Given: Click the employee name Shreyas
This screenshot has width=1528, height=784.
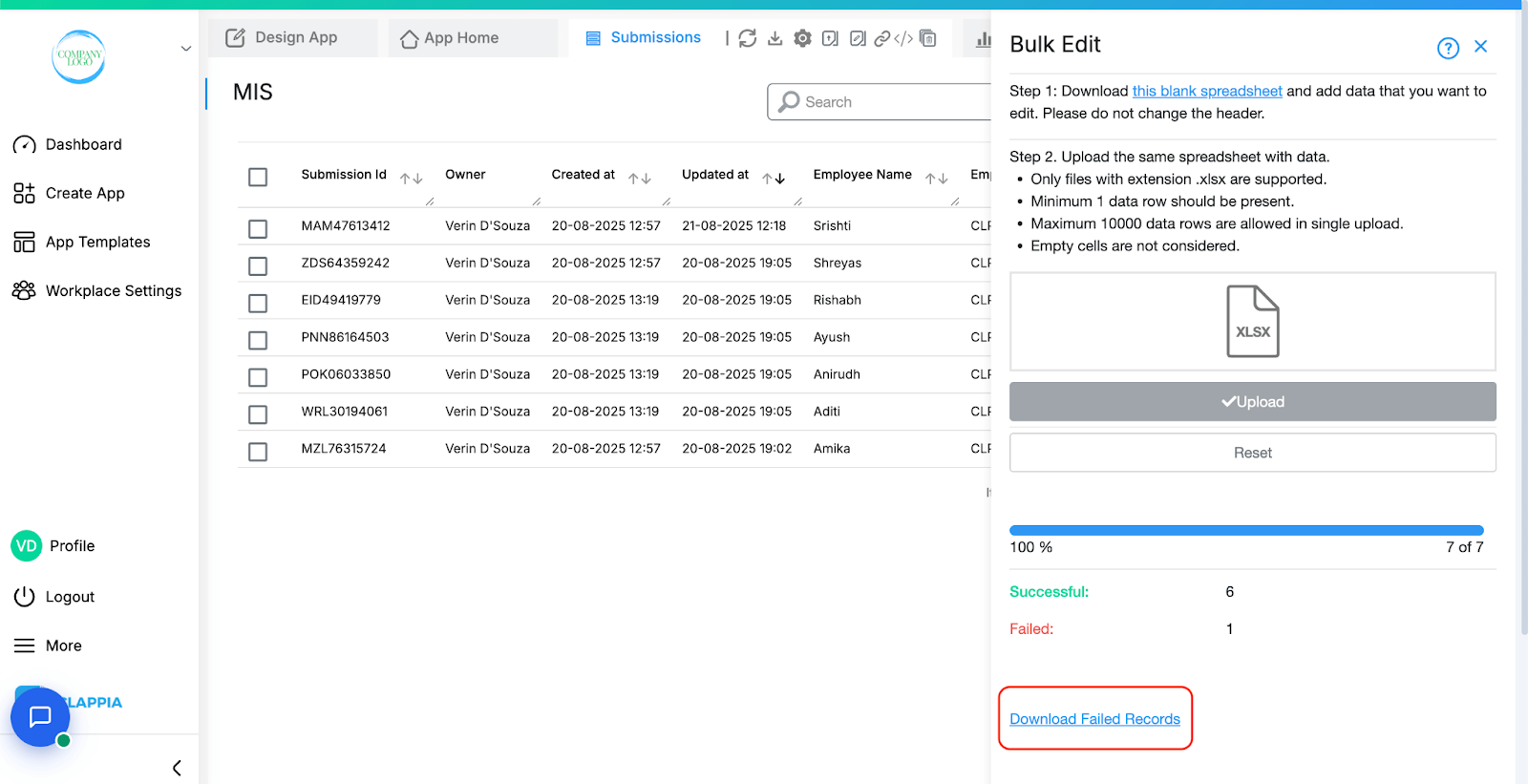Looking at the screenshot, I should point(838,264).
